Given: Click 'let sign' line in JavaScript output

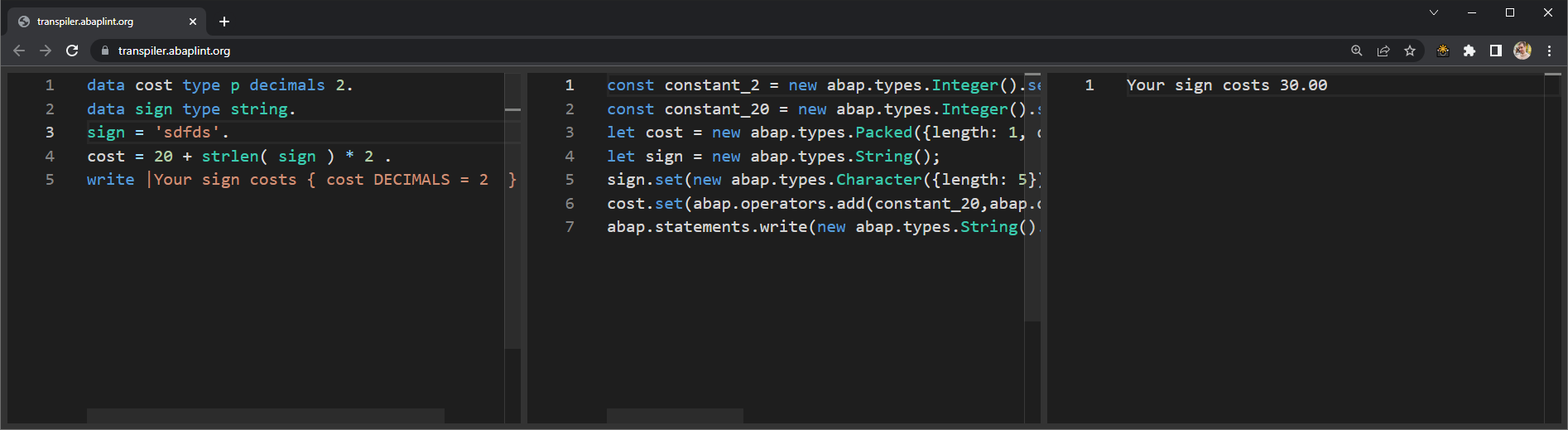Looking at the screenshot, I should point(773,157).
